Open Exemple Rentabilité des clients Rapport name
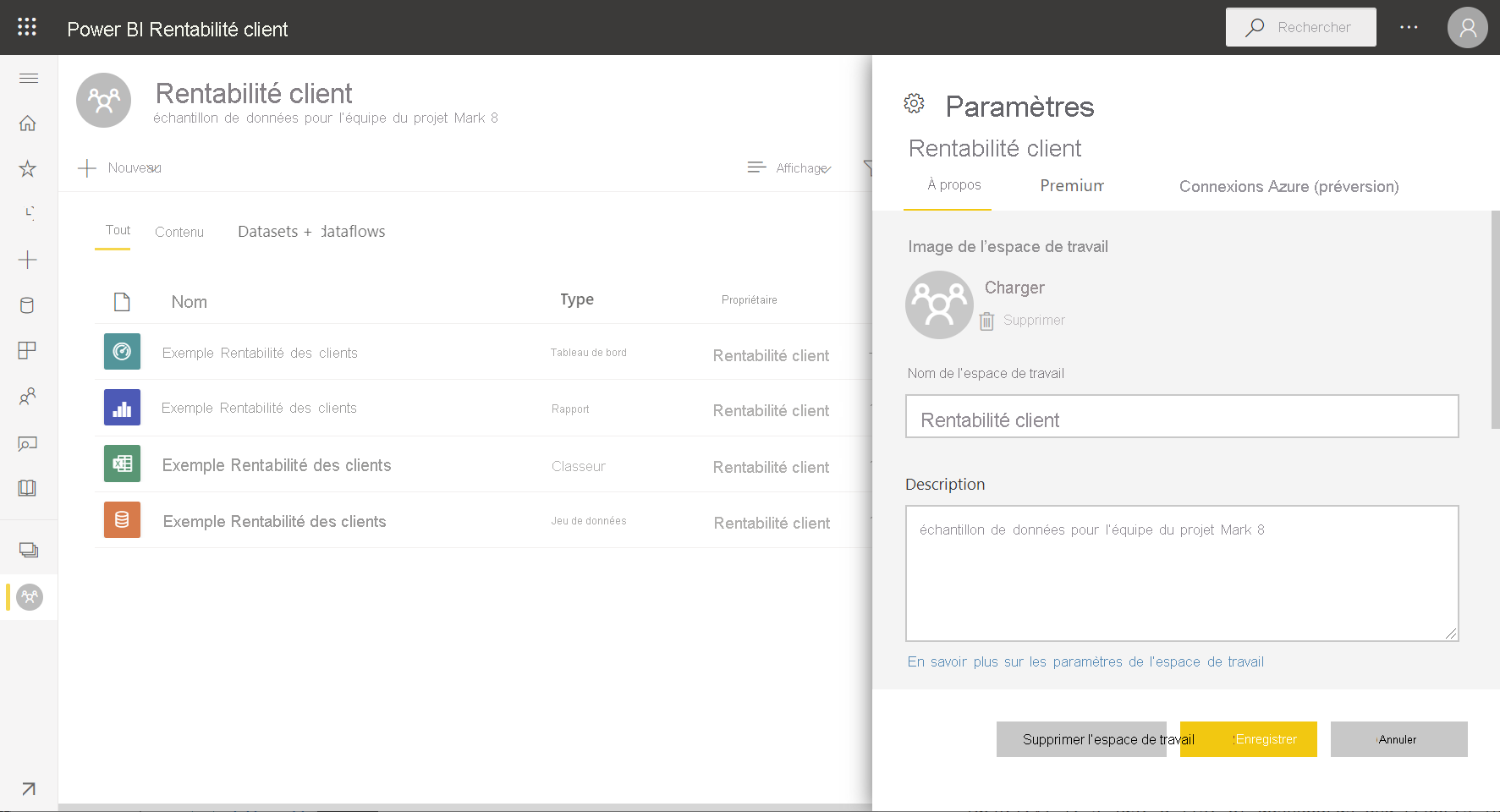The image size is (1500, 812). point(259,408)
